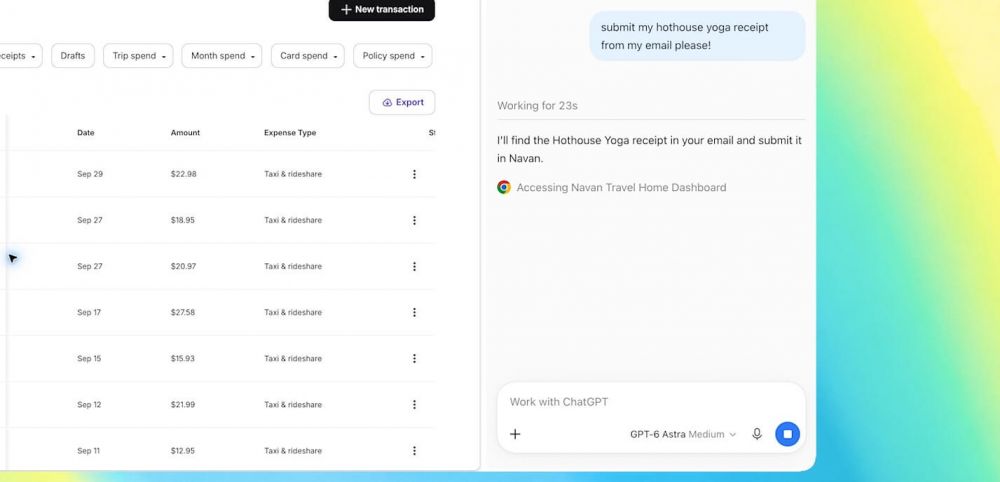Image resolution: width=1000 pixels, height=482 pixels.
Task: Open options menu for the $21.99 transaction
Action: click(414, 404)
